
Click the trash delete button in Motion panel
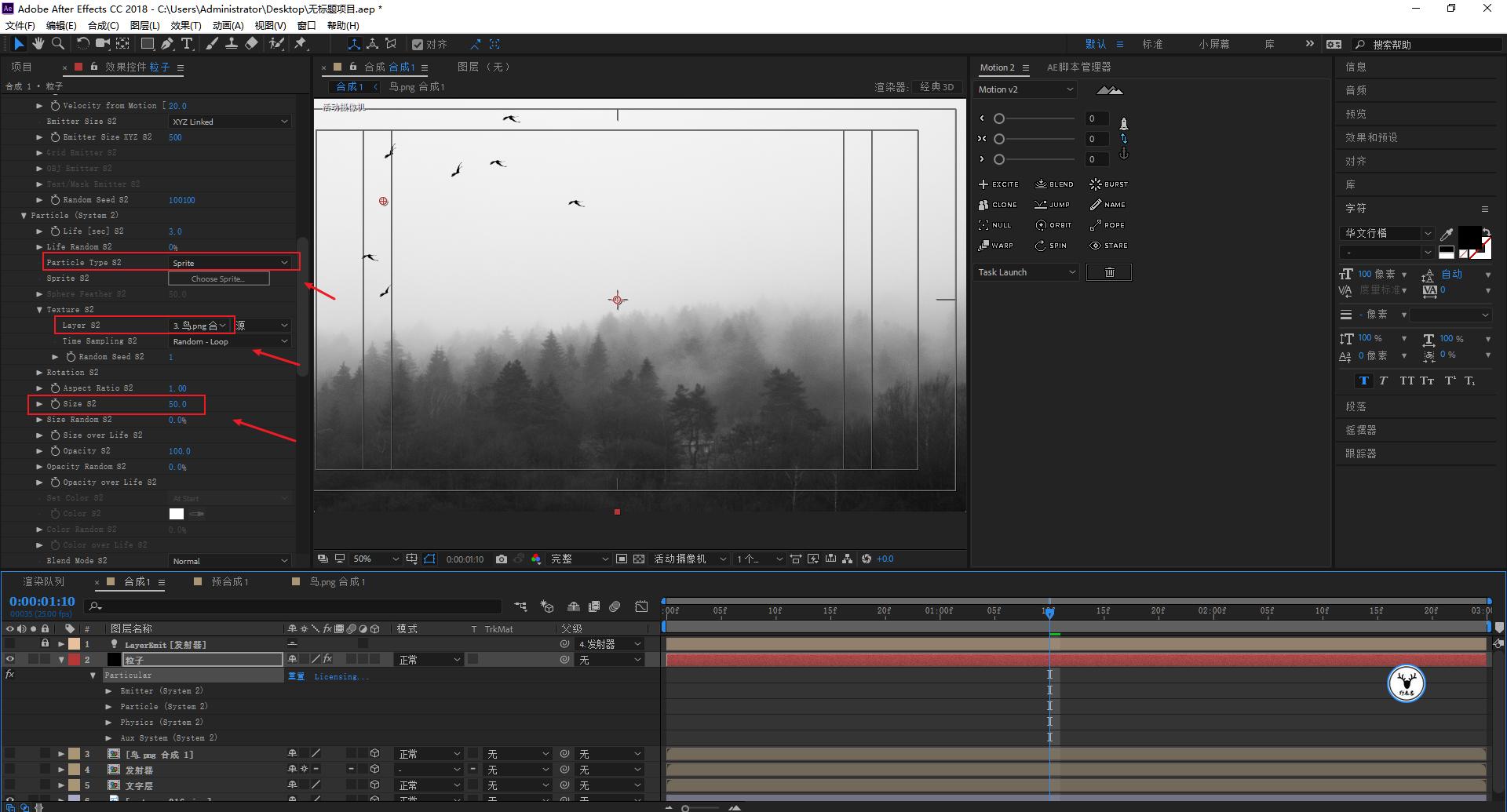pyautogui.click(x=1108, y=272)
